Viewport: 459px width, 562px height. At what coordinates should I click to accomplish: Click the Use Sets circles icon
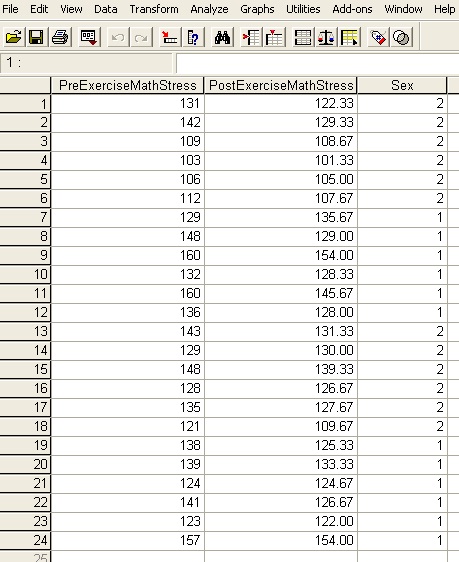point(401,37)
